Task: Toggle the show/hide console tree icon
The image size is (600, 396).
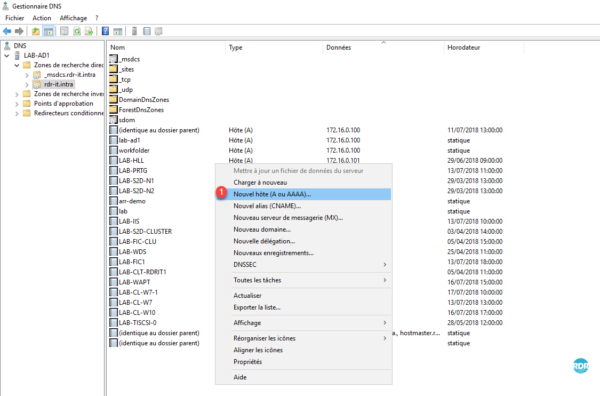Action: click(48, 31)
